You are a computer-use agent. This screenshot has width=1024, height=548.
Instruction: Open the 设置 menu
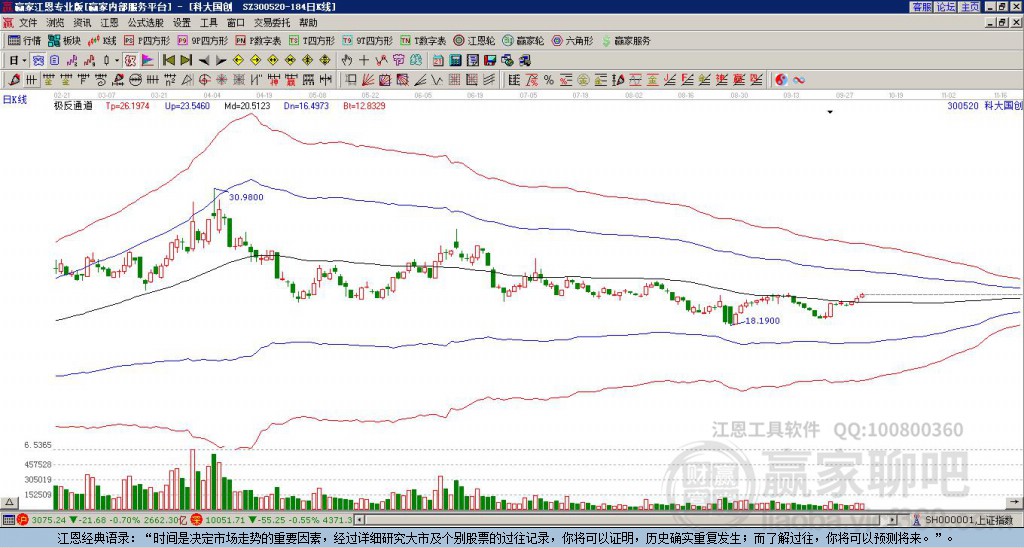point(182,23)
